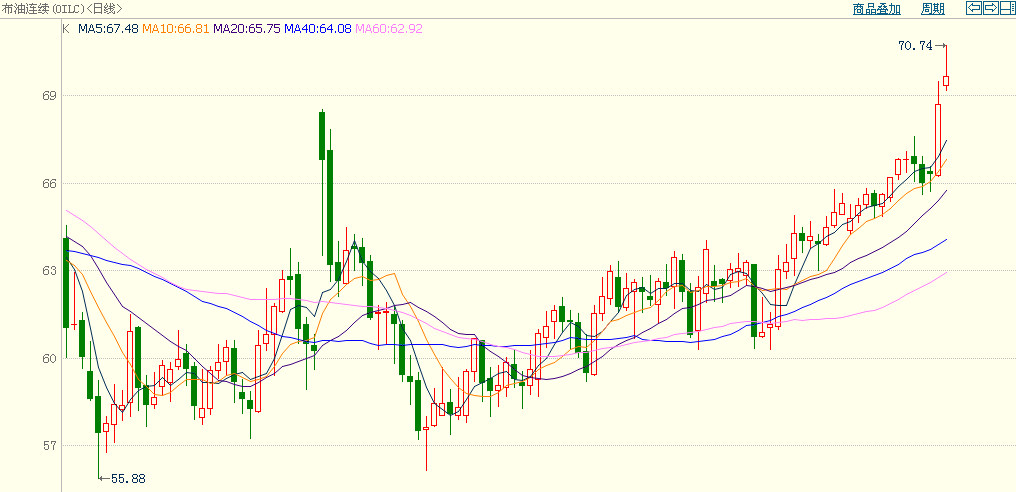1016x492 pixels.
Task: Click the MA5:67.48 indicator label
Action: pos(108,29)
